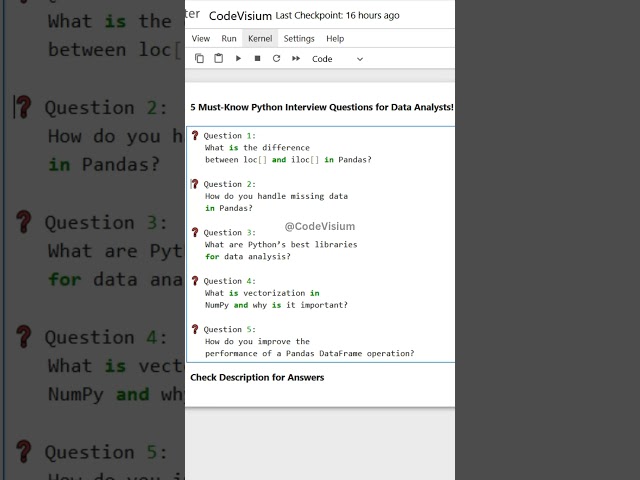640x480 pixels.
Task: Restart kernel and run all cells icon
Action: coord(296,59)
